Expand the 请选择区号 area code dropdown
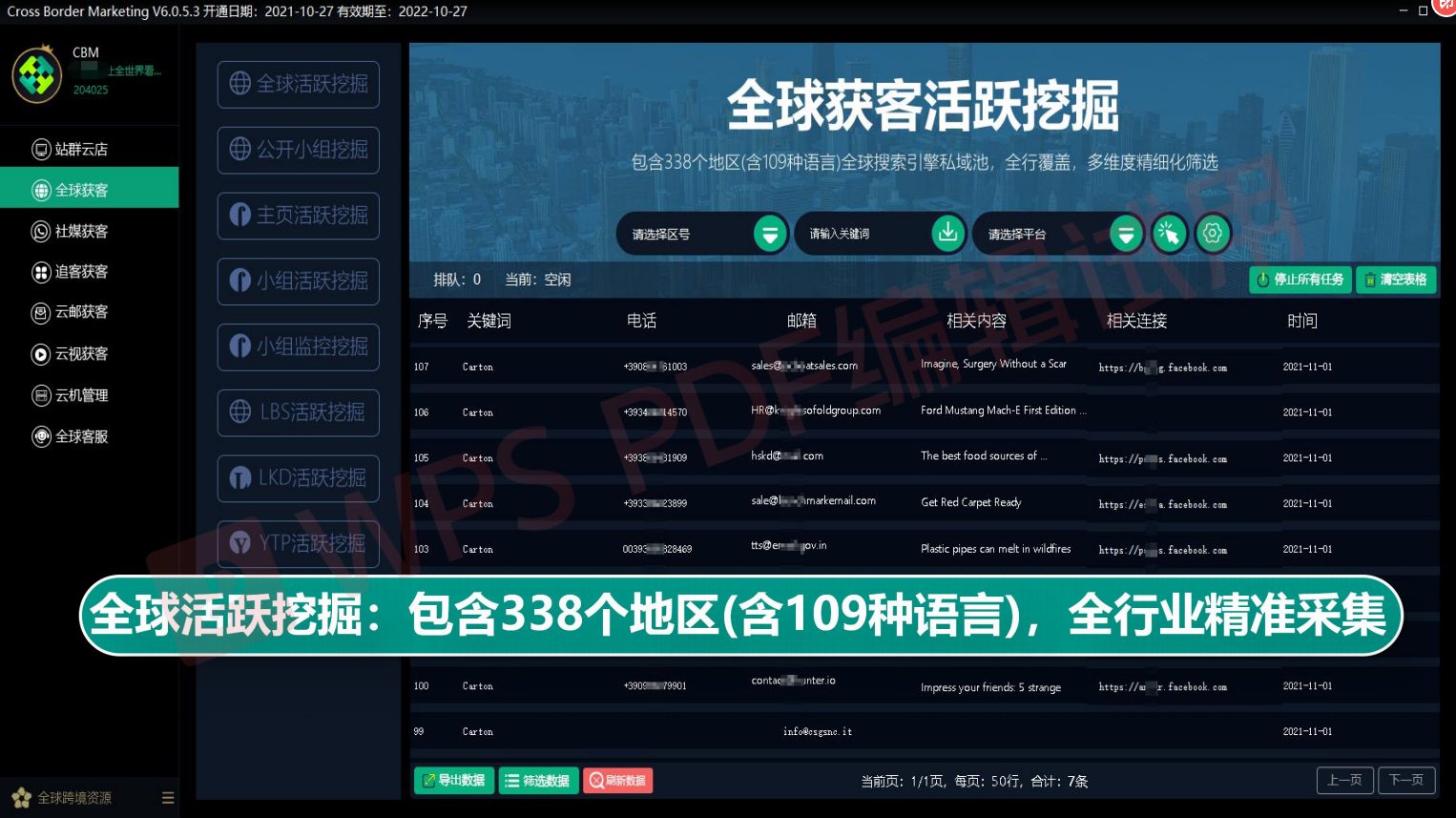Image resolution: width=1456 pixels, height=818 pixels. point(769,234)
